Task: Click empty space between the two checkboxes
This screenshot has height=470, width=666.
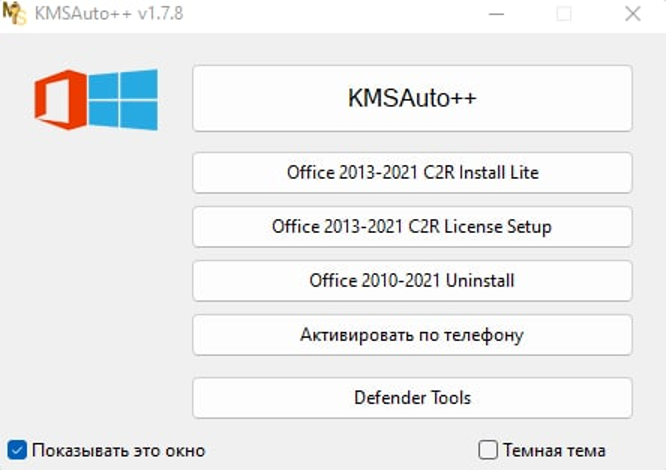Action: [340, 450]
